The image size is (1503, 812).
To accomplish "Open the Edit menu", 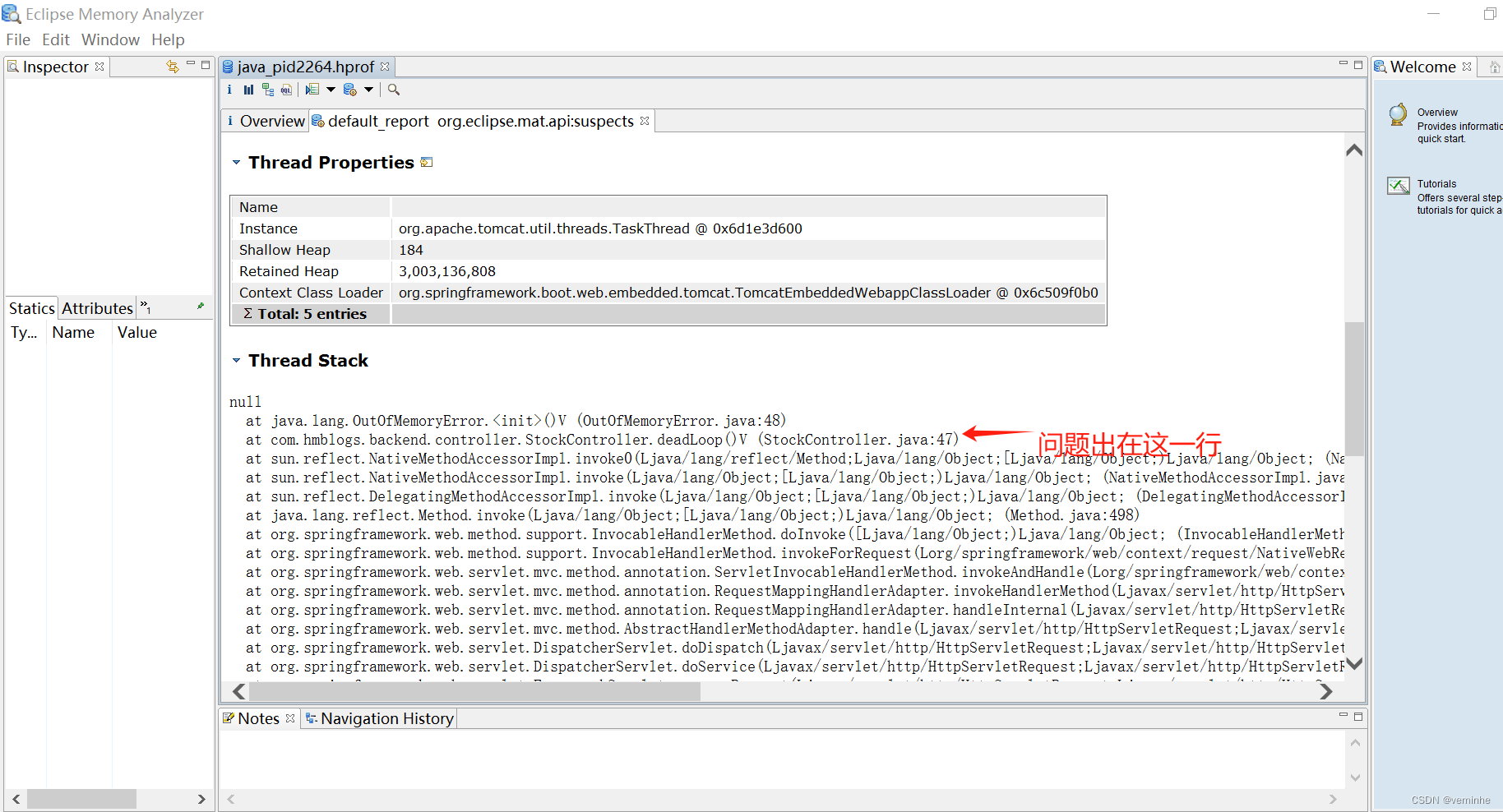I will point(56,39).
